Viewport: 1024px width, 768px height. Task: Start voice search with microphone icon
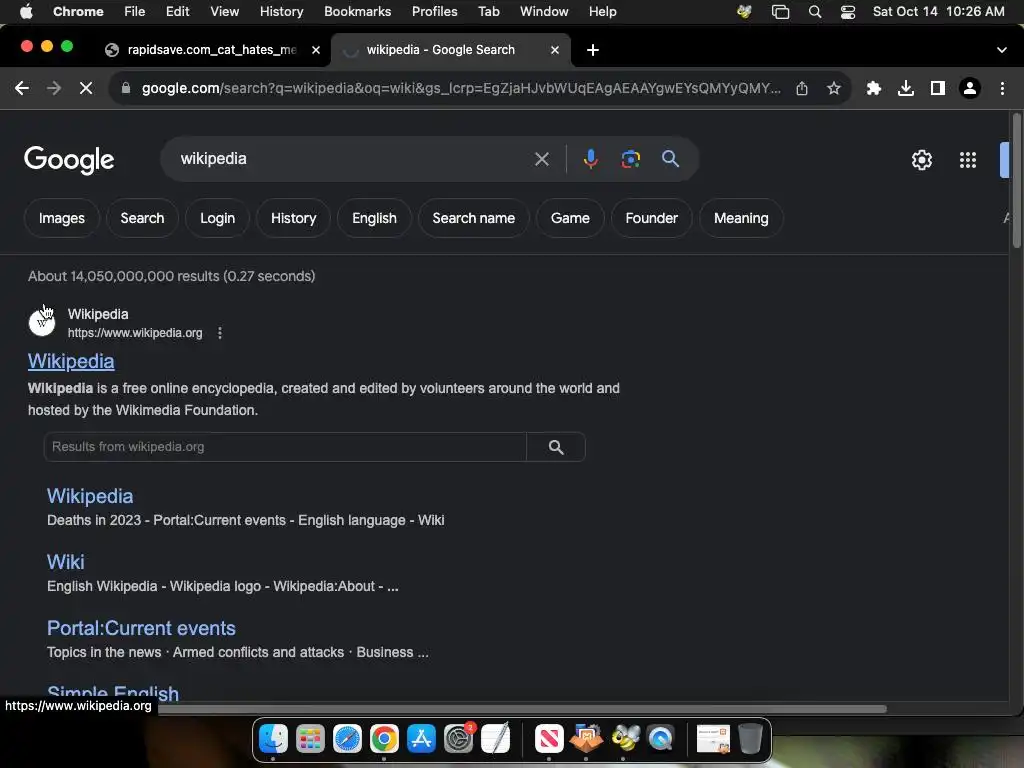[x=590, y=159]
